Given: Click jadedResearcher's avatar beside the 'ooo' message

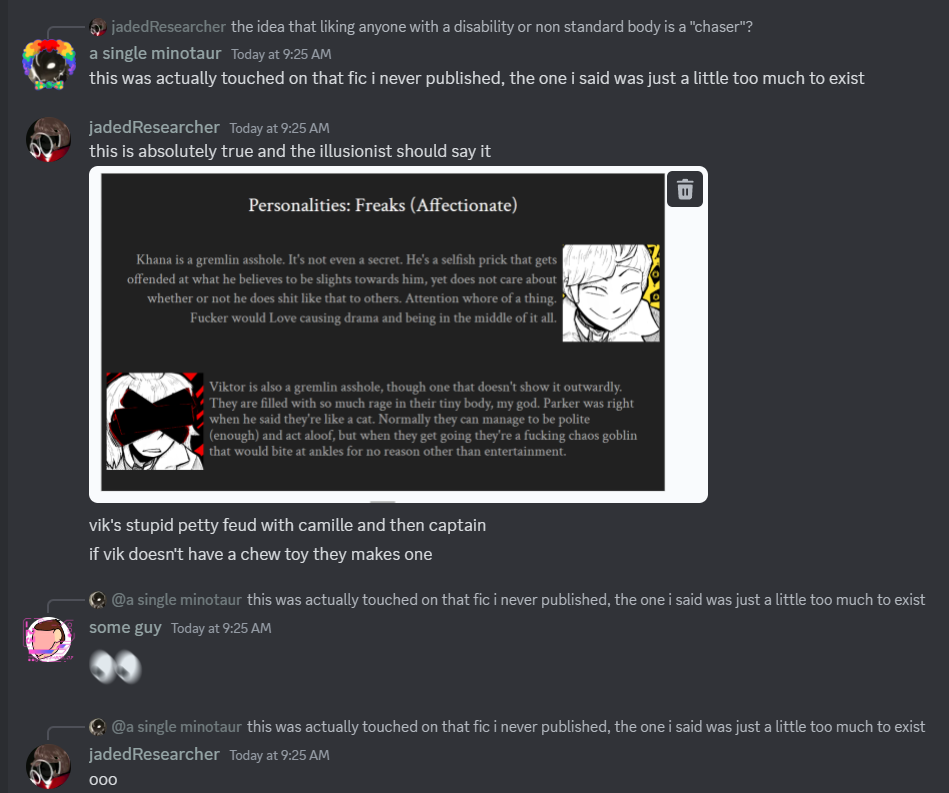Looking at the screenshot, I should pos(48,767).
